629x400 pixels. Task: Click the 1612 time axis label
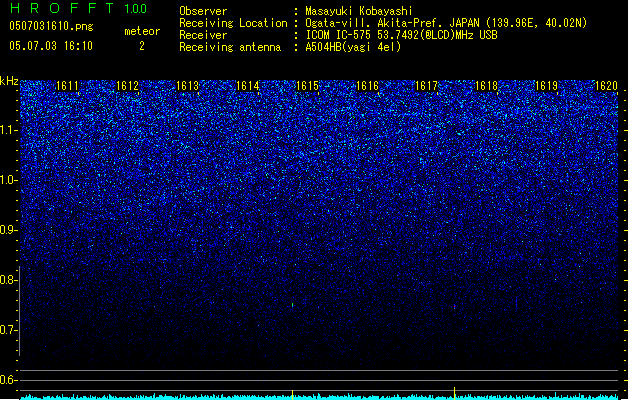(x=127, y=86)
